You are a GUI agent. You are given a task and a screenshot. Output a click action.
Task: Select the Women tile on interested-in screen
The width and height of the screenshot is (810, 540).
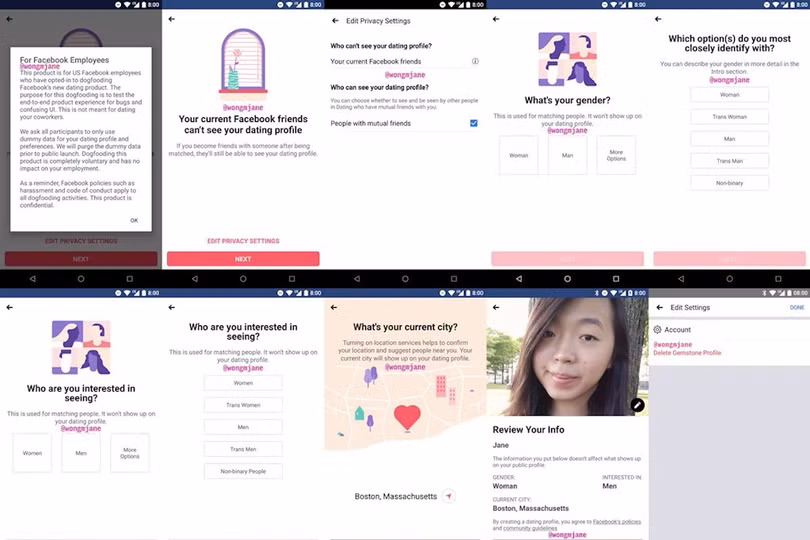coord(32,453)
